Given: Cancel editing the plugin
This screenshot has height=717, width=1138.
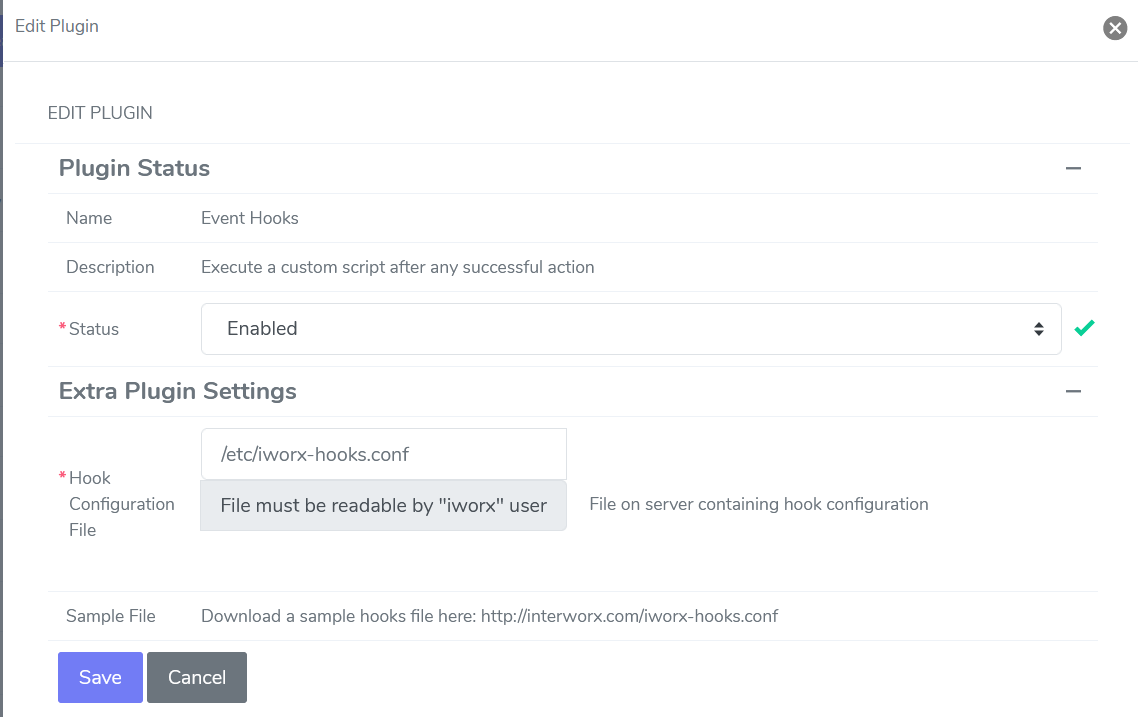Looking at the screenshot, I should (x=196, y=677).
